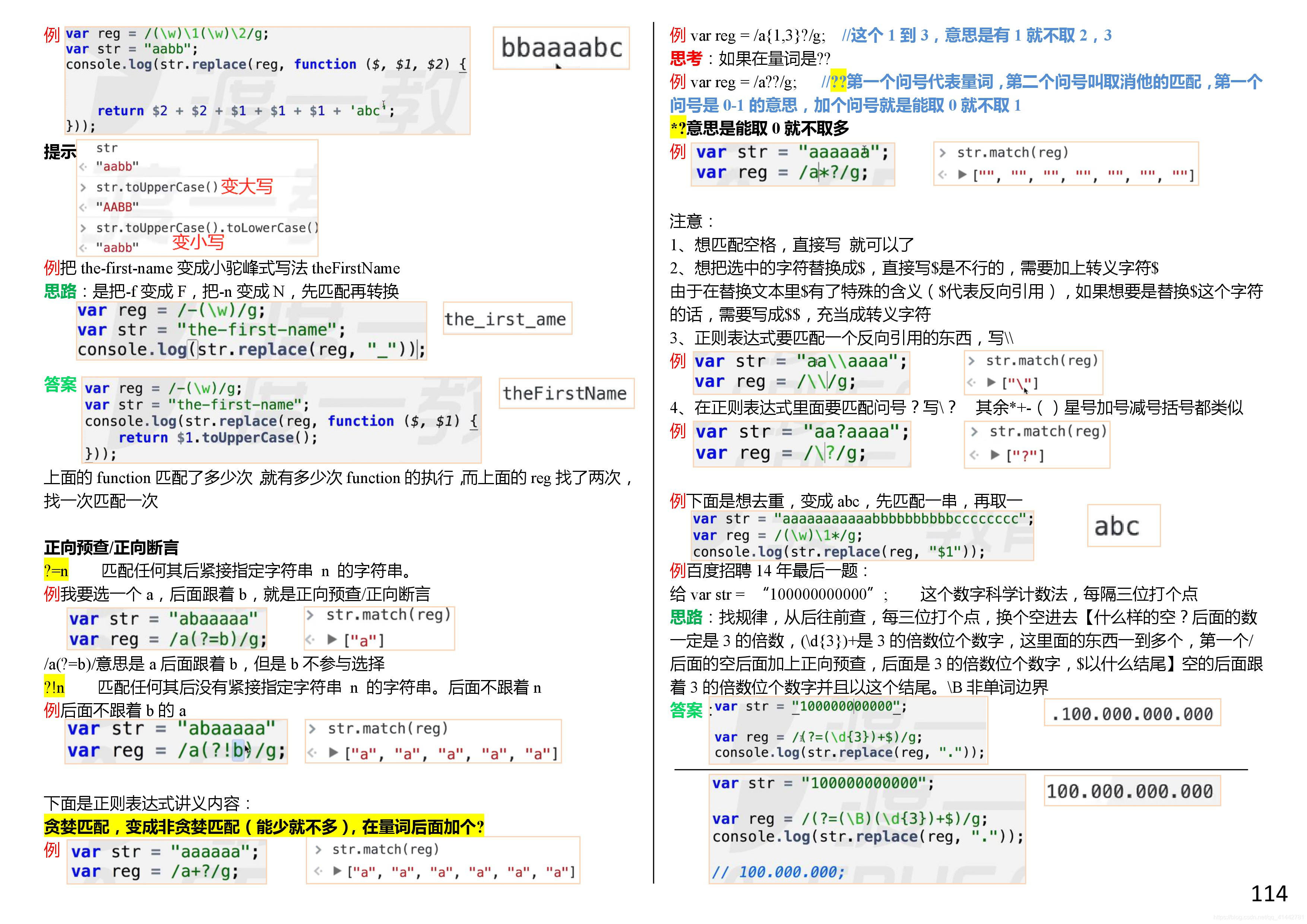Viewport: 1307px width, 924px height.
Task: Click "下面是正则表达式讲义内容：" line
Action: (x=148, y=803)
